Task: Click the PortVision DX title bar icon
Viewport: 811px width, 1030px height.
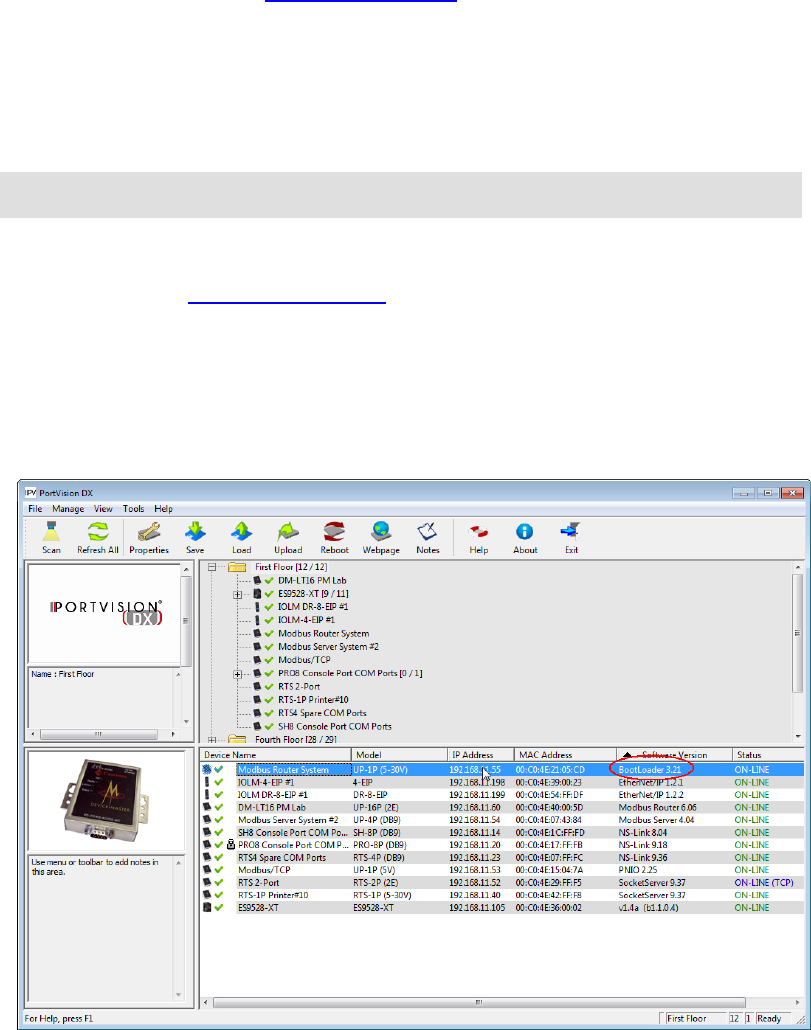Action: [30, 493]
